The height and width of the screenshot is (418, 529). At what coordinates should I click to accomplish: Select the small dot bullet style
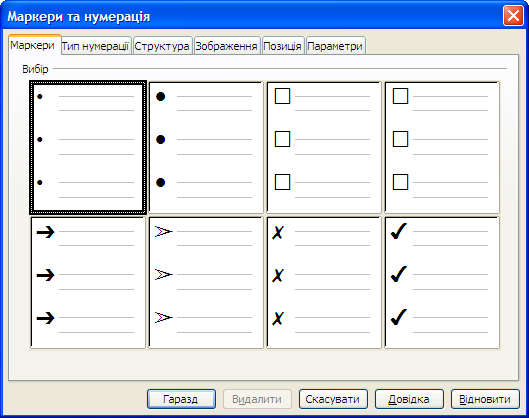coord(88,147)
